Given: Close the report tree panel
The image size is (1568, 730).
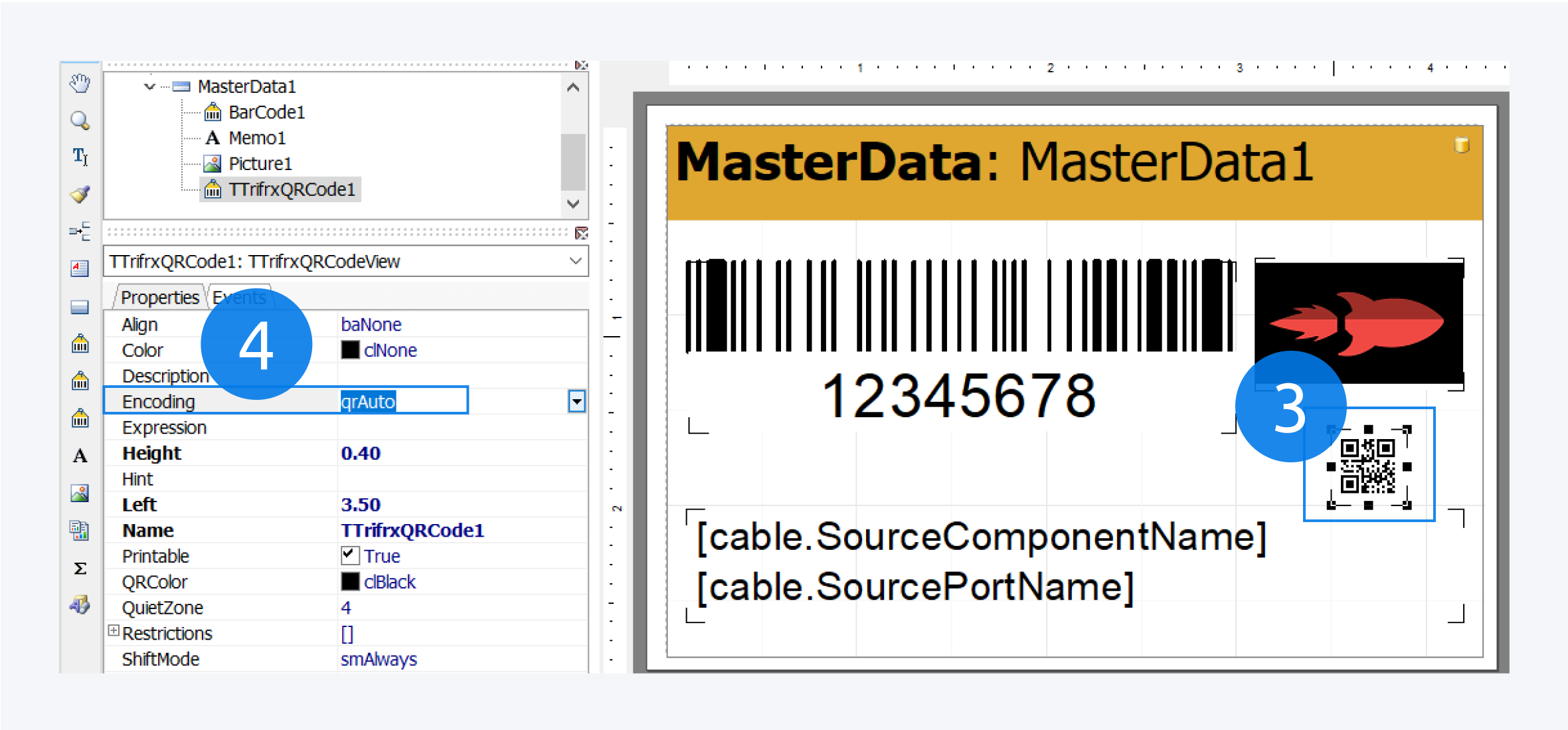Looking at the screenshot, I should 580,65.
